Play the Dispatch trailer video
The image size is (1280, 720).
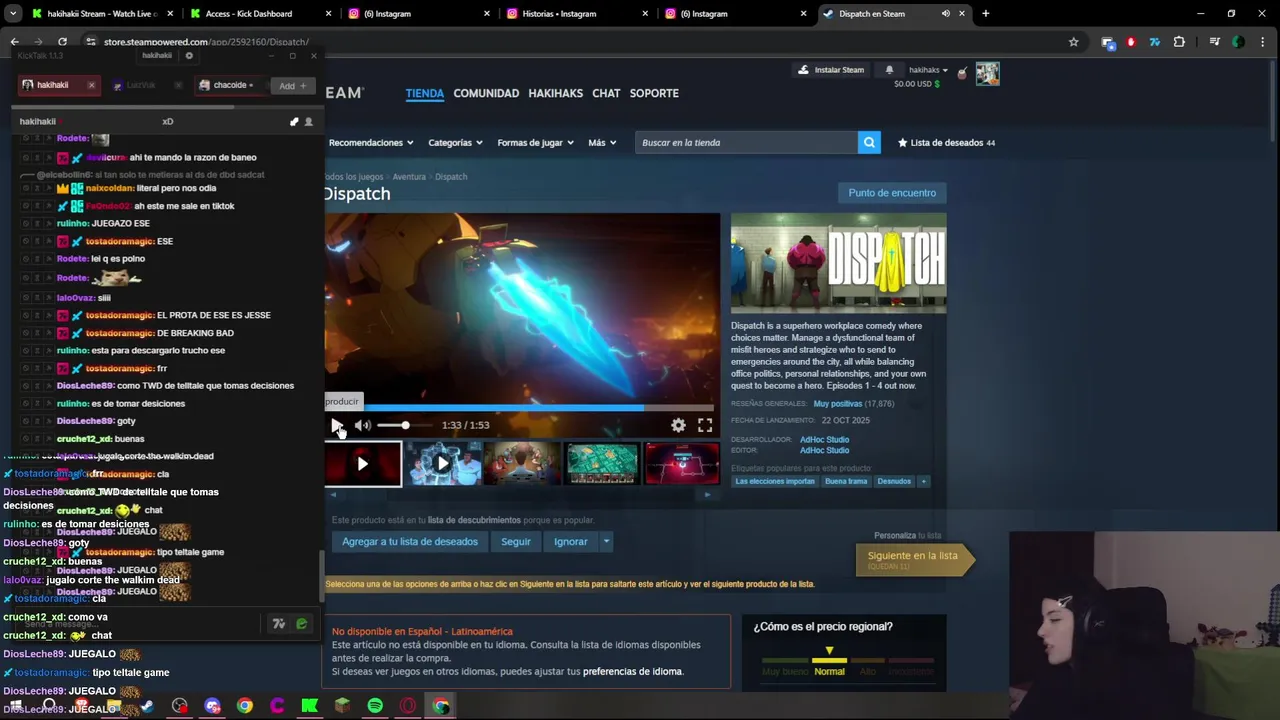coord(337,425)
